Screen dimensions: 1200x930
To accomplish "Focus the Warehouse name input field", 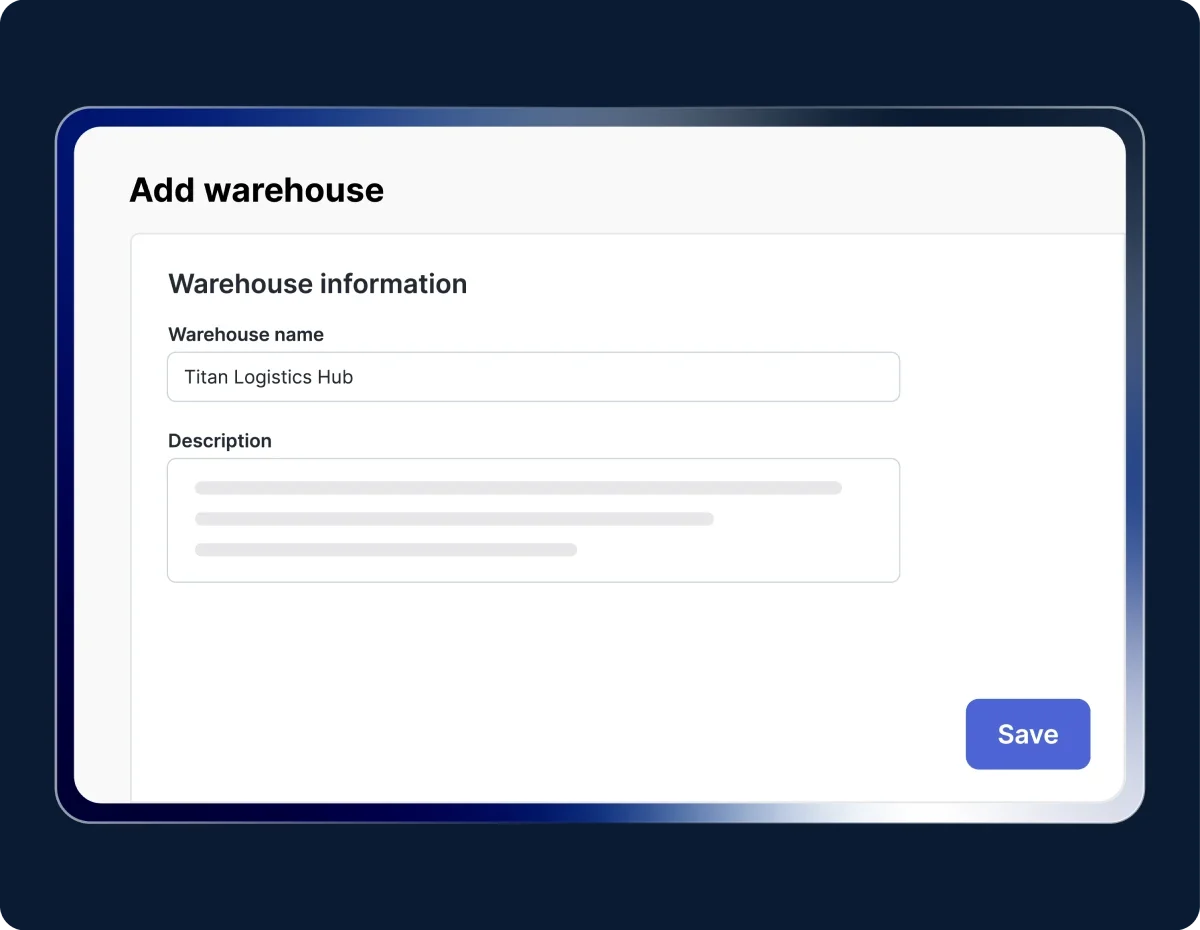I will pyautogui.click(x=532, y=377).
